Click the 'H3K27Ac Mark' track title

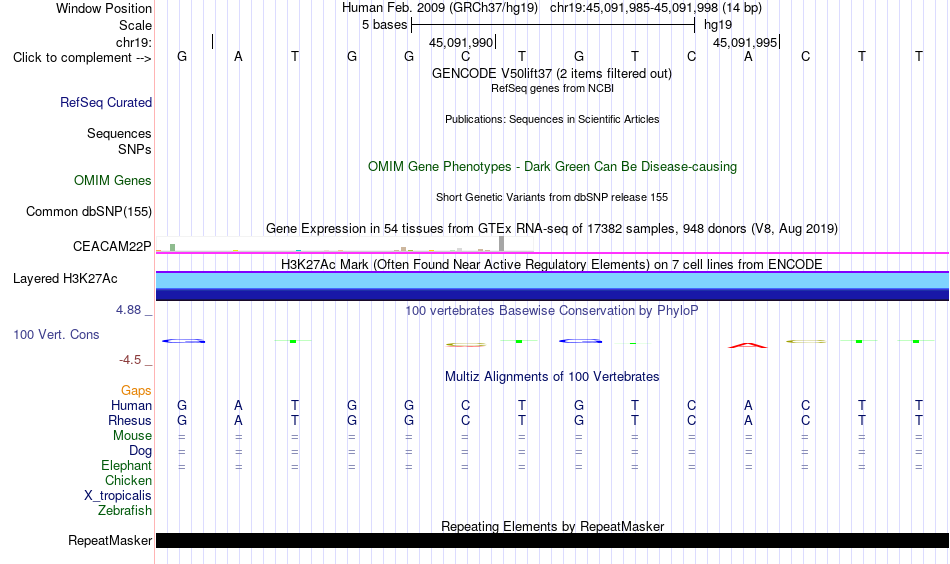pos(552,264)
